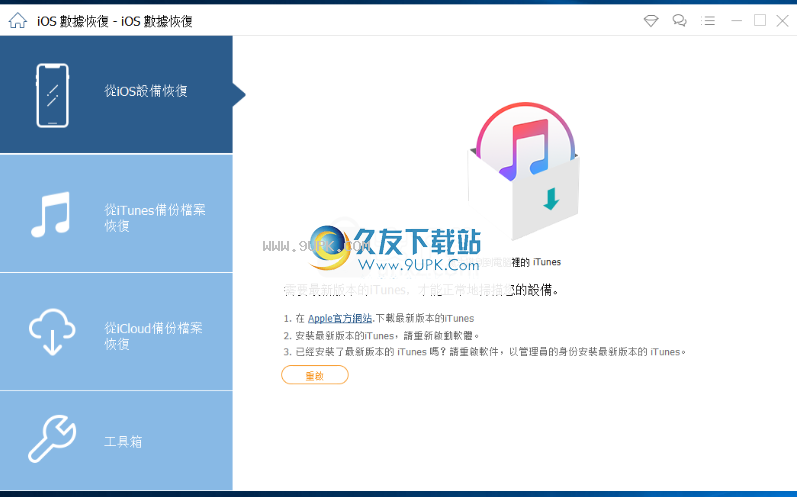Click the orange 重啟 button

point(315,375)
